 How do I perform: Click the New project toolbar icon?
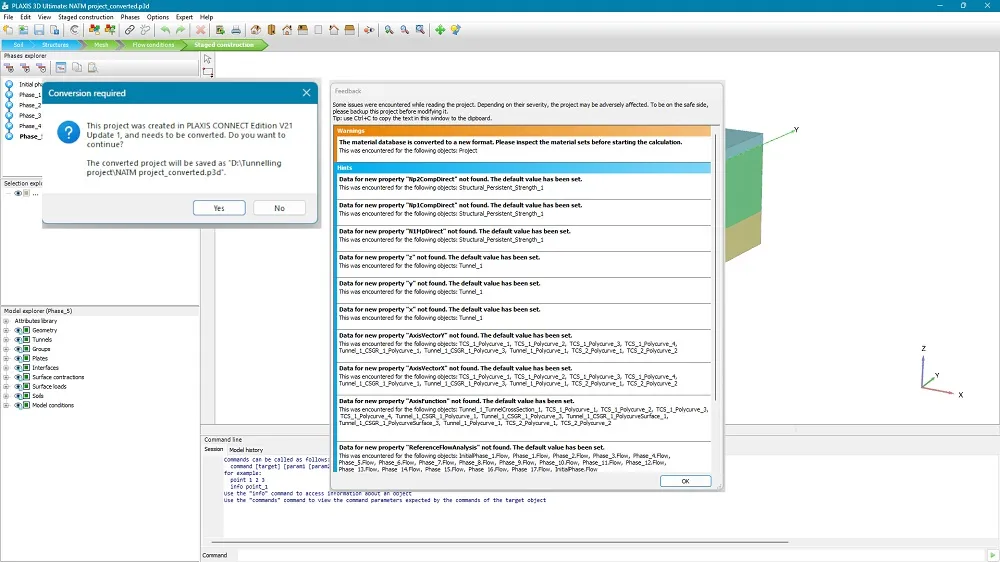click(8, 30)
